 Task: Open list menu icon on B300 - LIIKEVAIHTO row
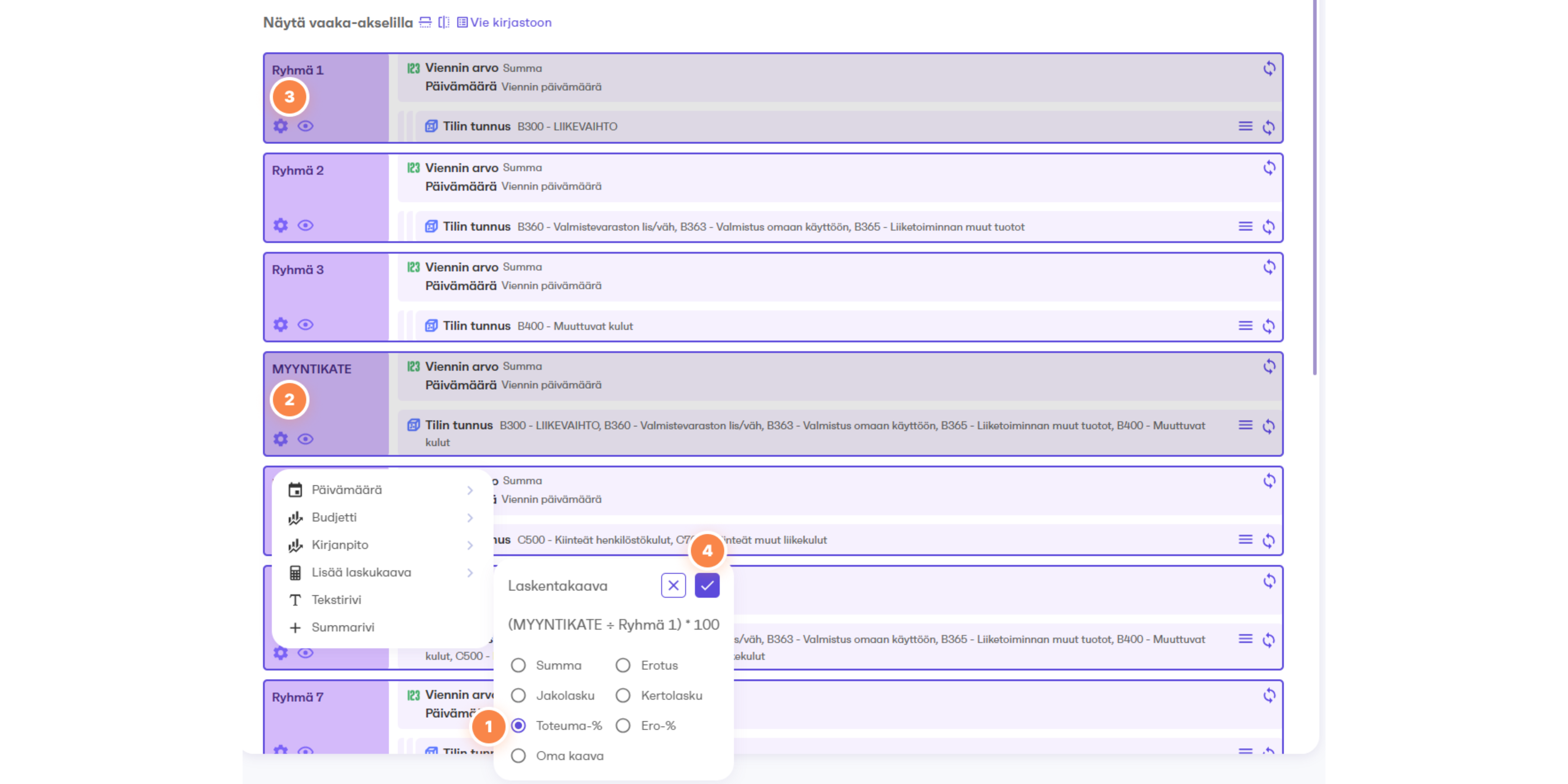(x=1245, y=126)
